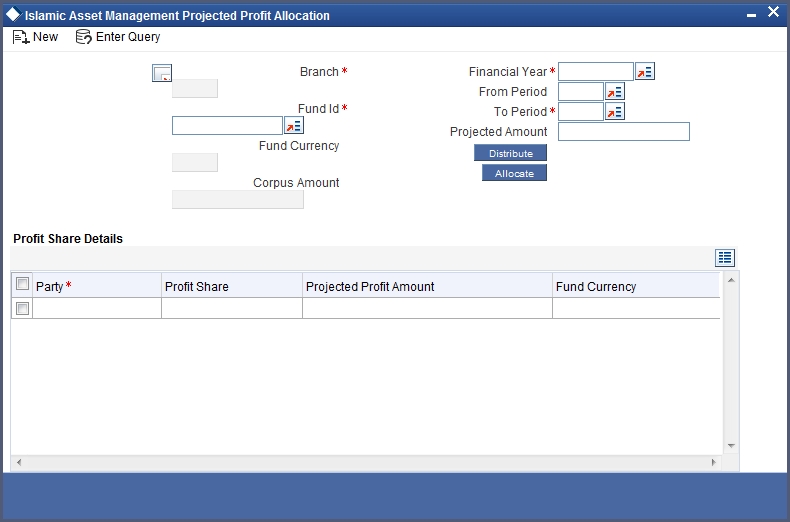790x522 pixels.
Task: Open From Period list of values
Action: click(x=615, y=92)
